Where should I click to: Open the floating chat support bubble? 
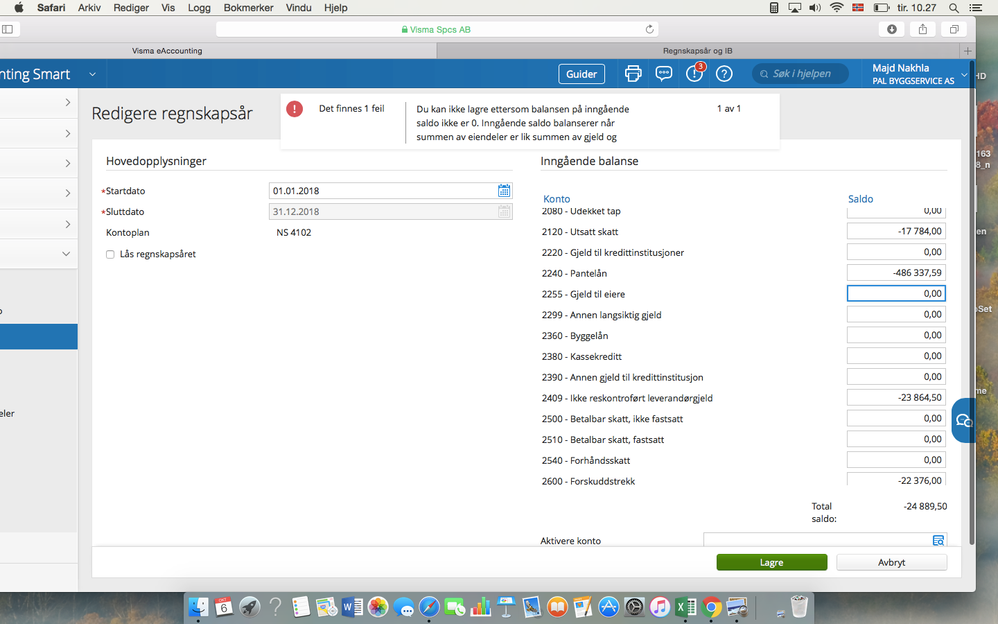pyautogui.click(x=964, y=420)
